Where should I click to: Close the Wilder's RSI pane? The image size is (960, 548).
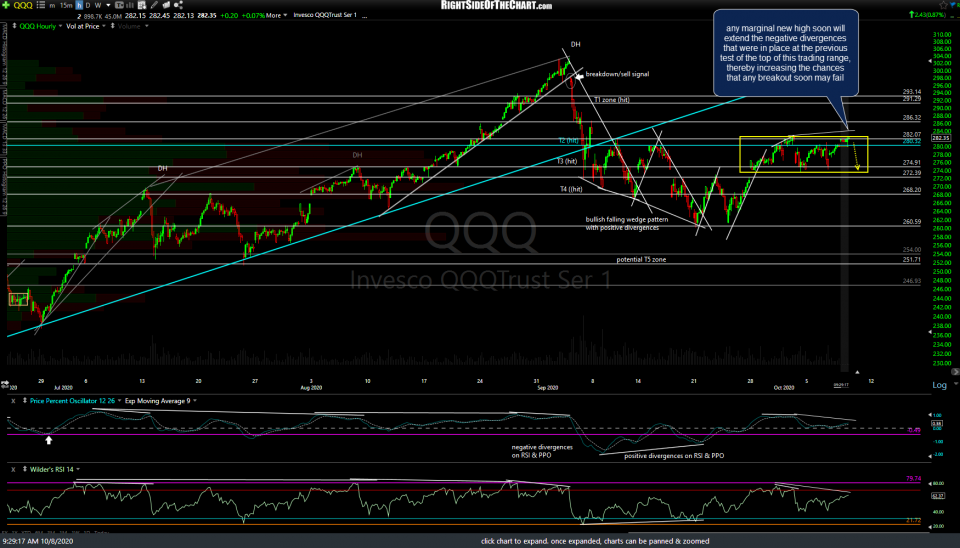tap(13, 470)
